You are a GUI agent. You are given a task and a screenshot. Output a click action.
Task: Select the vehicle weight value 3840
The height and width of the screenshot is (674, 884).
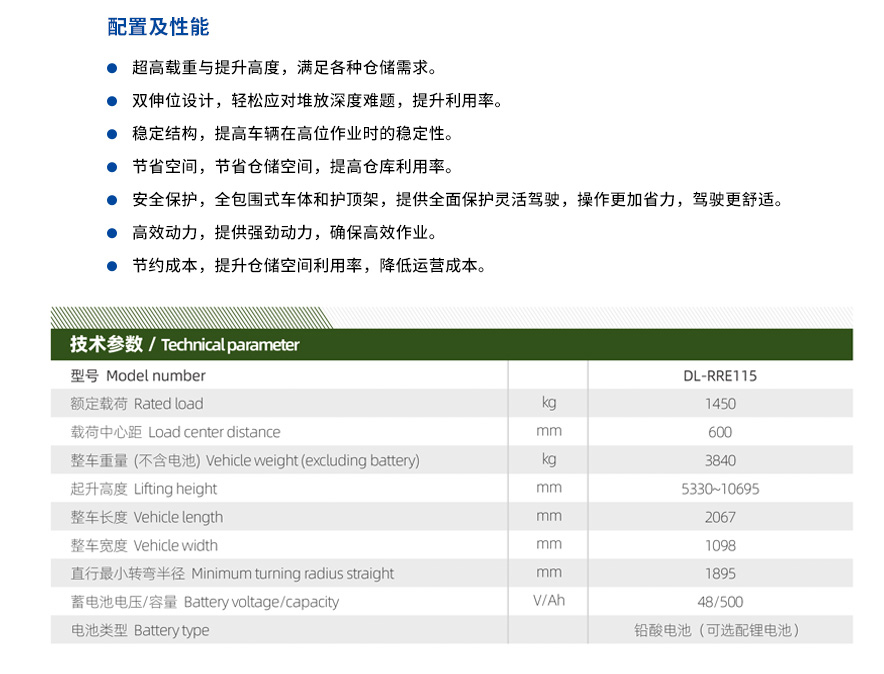pyautogui.click(x=720, y=460)
